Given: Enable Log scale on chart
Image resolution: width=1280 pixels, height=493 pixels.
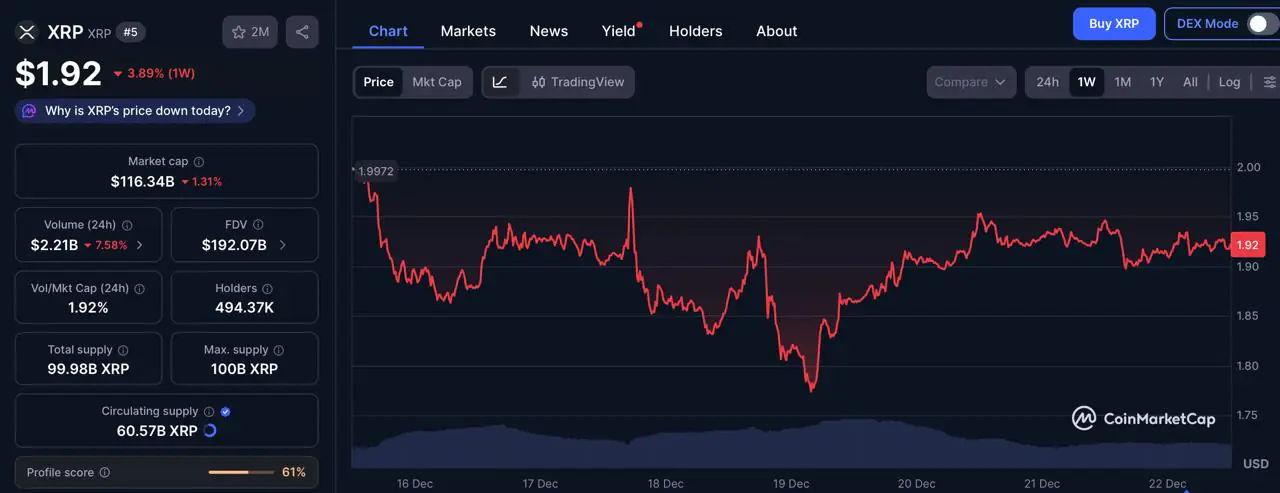Looking at the screenshot, I should 1229,82.
